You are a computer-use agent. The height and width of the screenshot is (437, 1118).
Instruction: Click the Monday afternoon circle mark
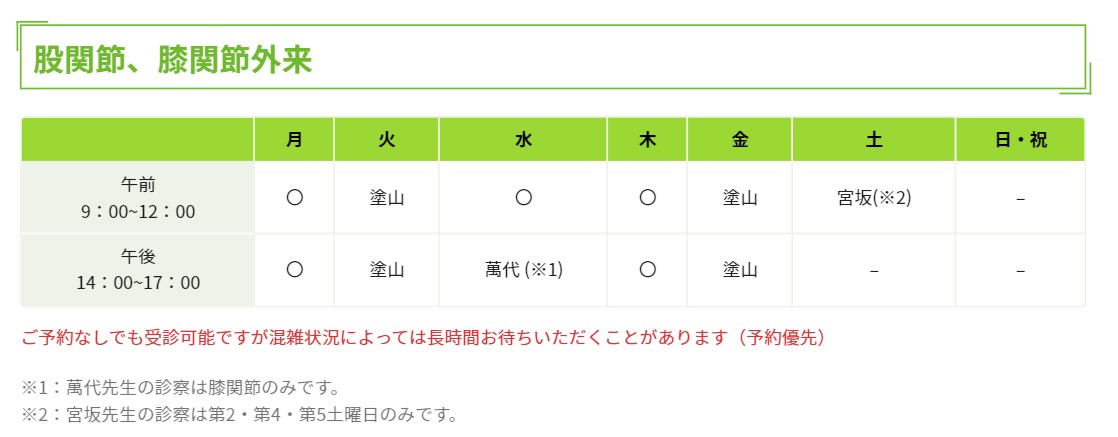pos(294,269)
